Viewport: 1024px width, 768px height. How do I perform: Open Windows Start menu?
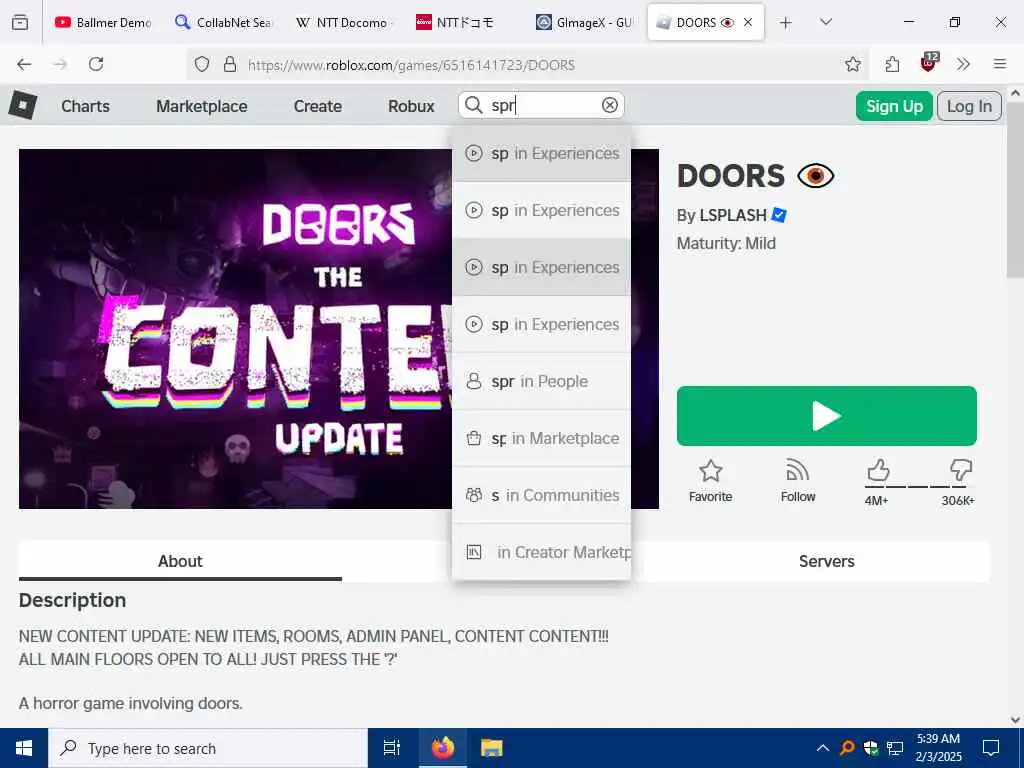pyautogui.click(x=24, y=748)
